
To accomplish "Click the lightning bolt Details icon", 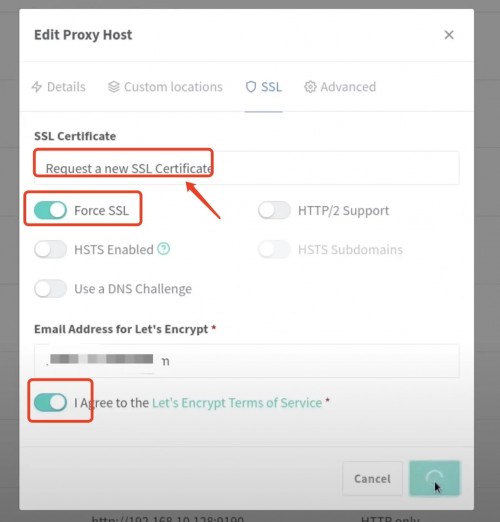I will tap(37, 87).
